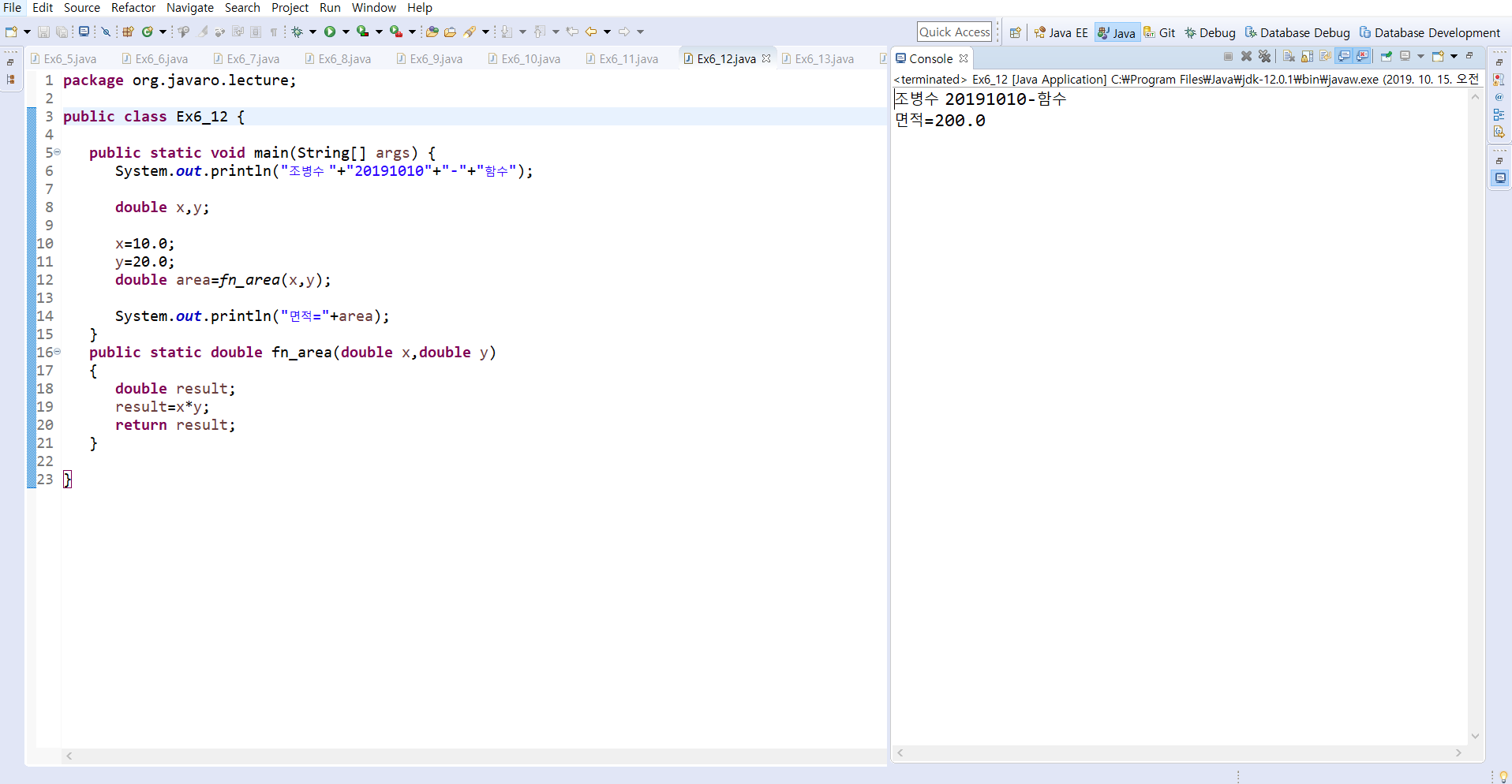
Task: Click the Run External Tools icon
Action: [x=396, y=32]
